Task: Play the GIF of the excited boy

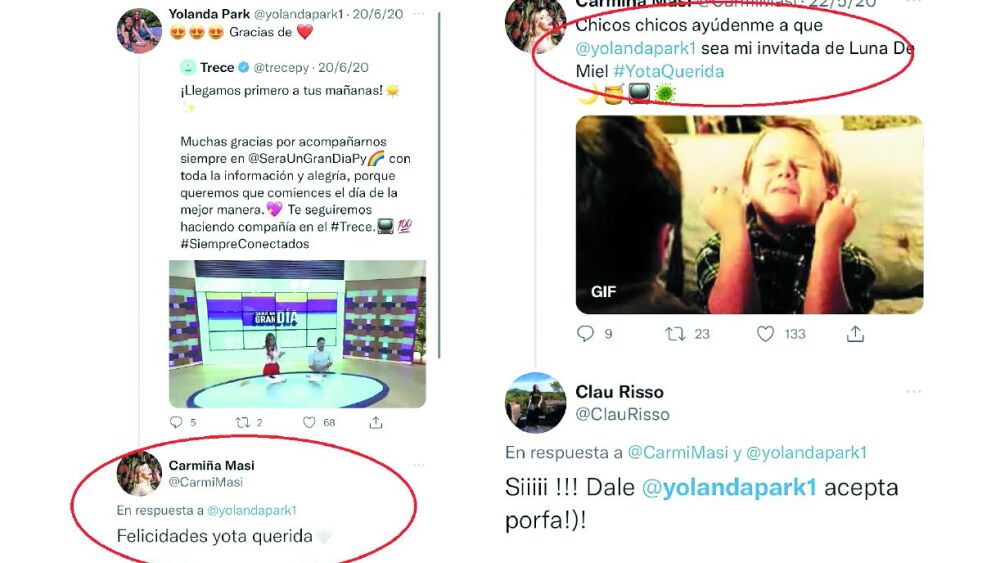Action: coord(749,214)
